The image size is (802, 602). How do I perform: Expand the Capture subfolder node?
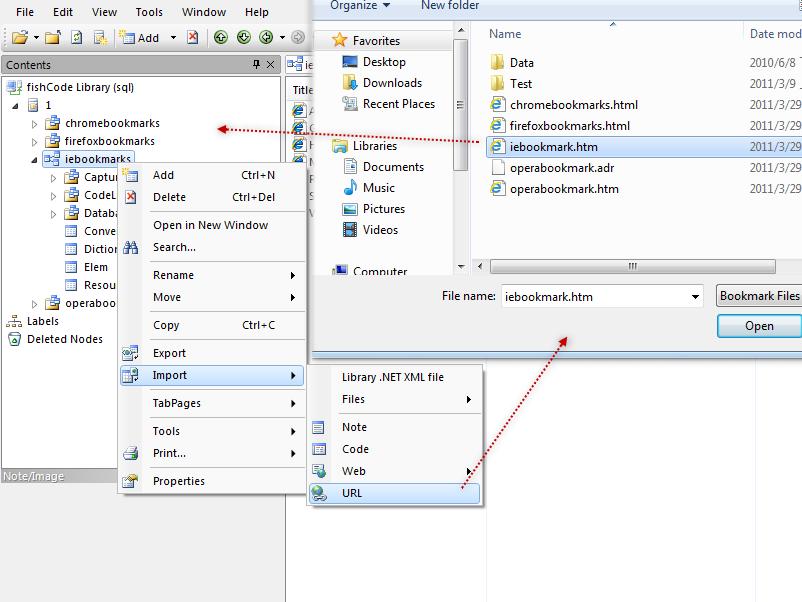(53, 178)
